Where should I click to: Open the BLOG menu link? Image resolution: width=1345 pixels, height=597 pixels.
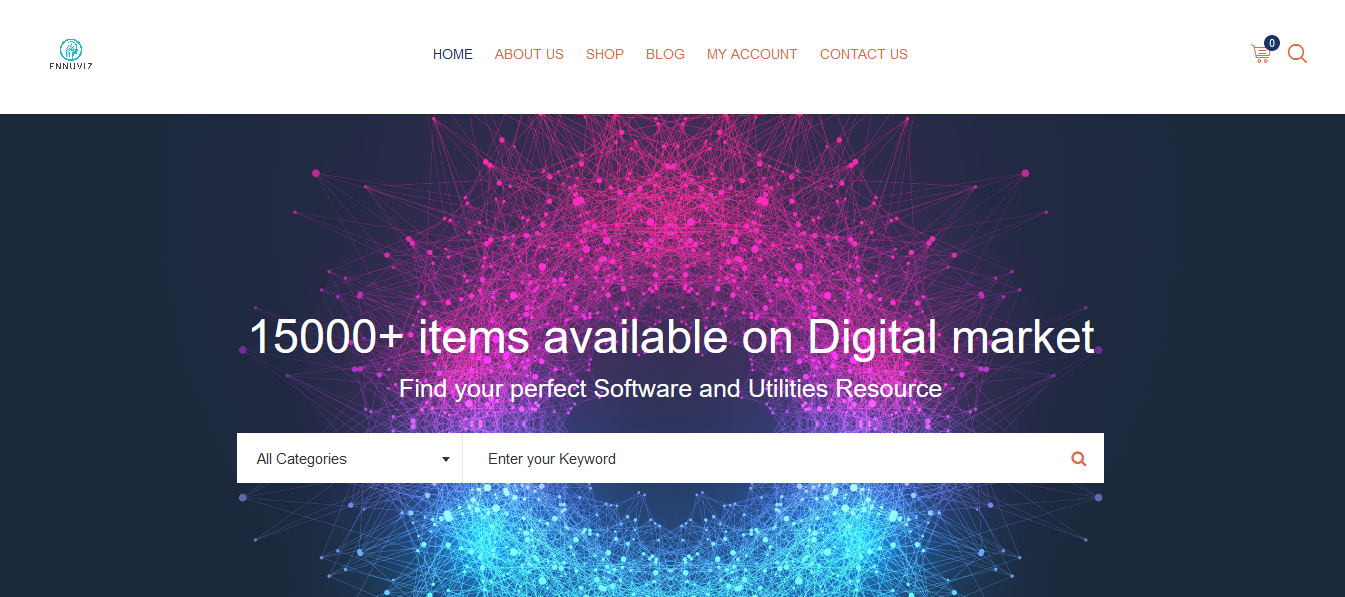coord(665,54)
